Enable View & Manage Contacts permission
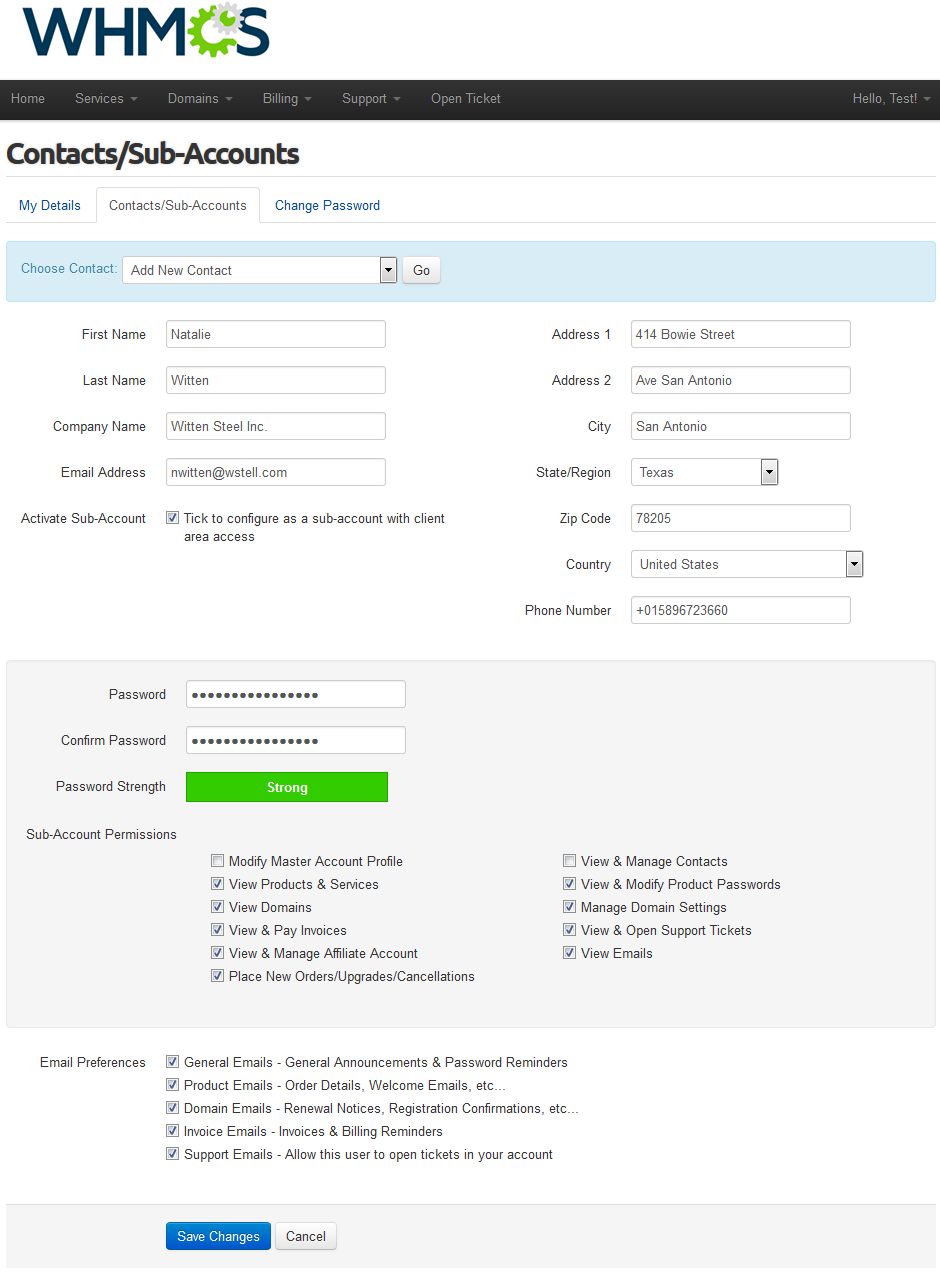 pyautogui.click(x=569, y=861)
